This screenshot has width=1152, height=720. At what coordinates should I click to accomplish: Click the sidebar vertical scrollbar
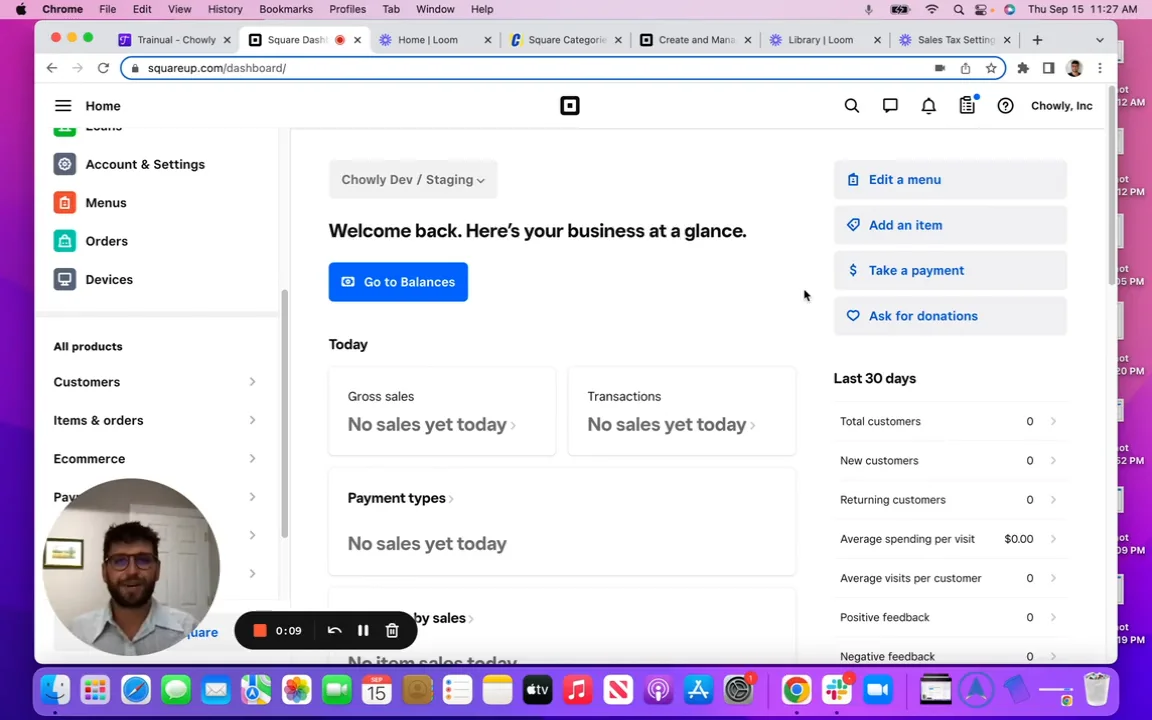(284, 414)
